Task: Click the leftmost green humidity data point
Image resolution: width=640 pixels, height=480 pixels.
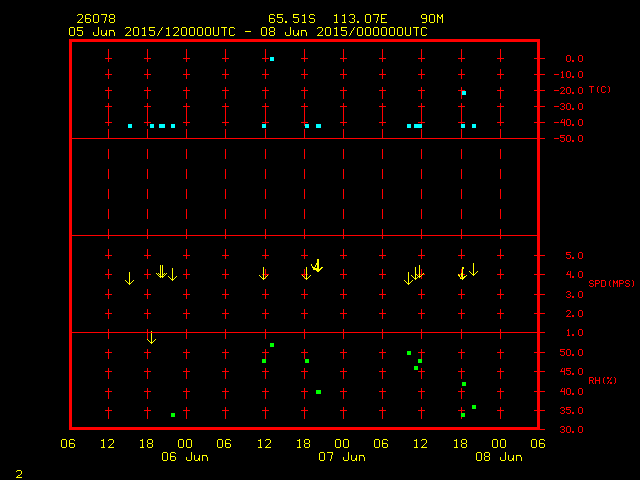Action: (x=173, y=415)
